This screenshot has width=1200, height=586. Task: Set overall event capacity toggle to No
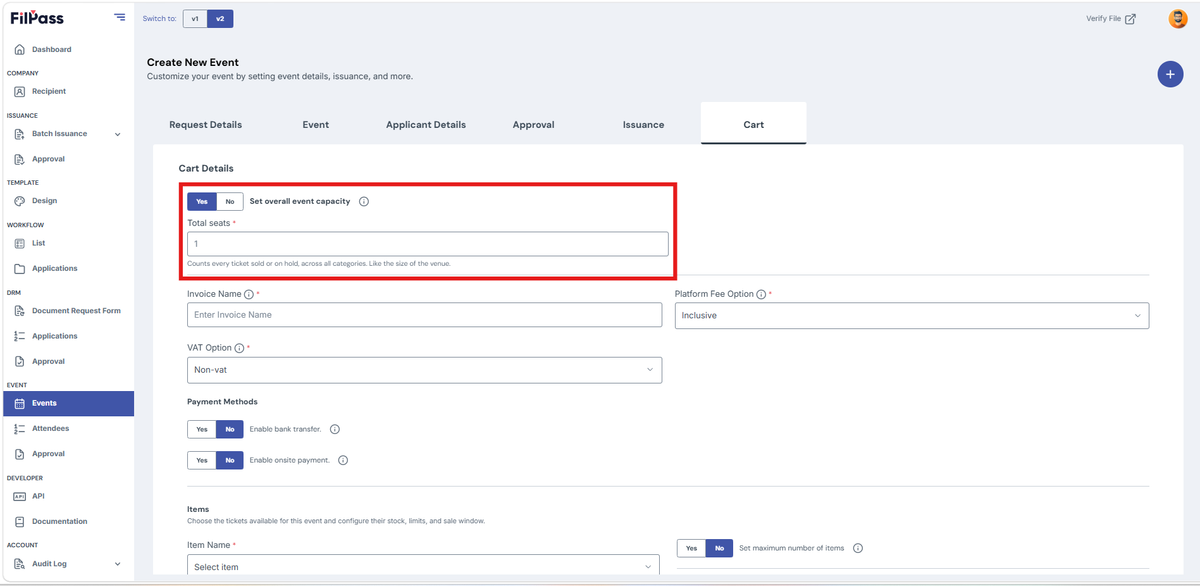click(230, 201)
